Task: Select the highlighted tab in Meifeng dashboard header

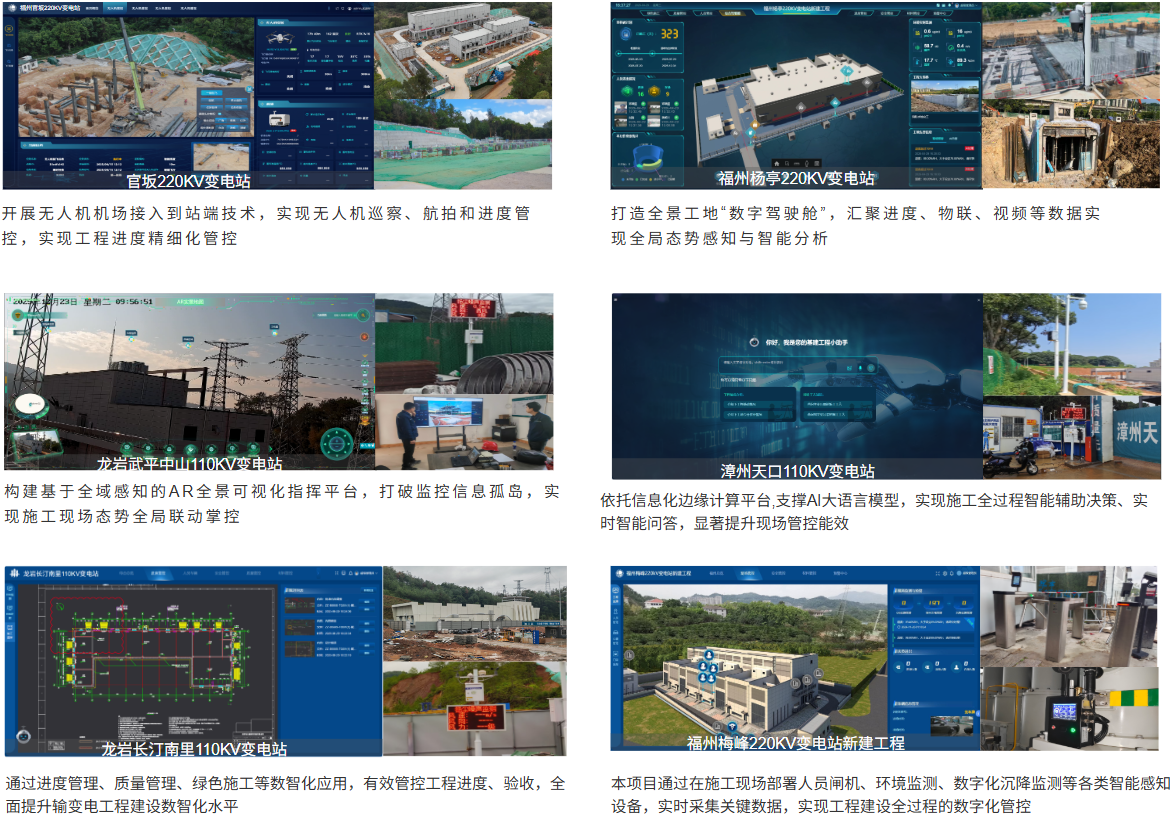Action: [747, 573]
